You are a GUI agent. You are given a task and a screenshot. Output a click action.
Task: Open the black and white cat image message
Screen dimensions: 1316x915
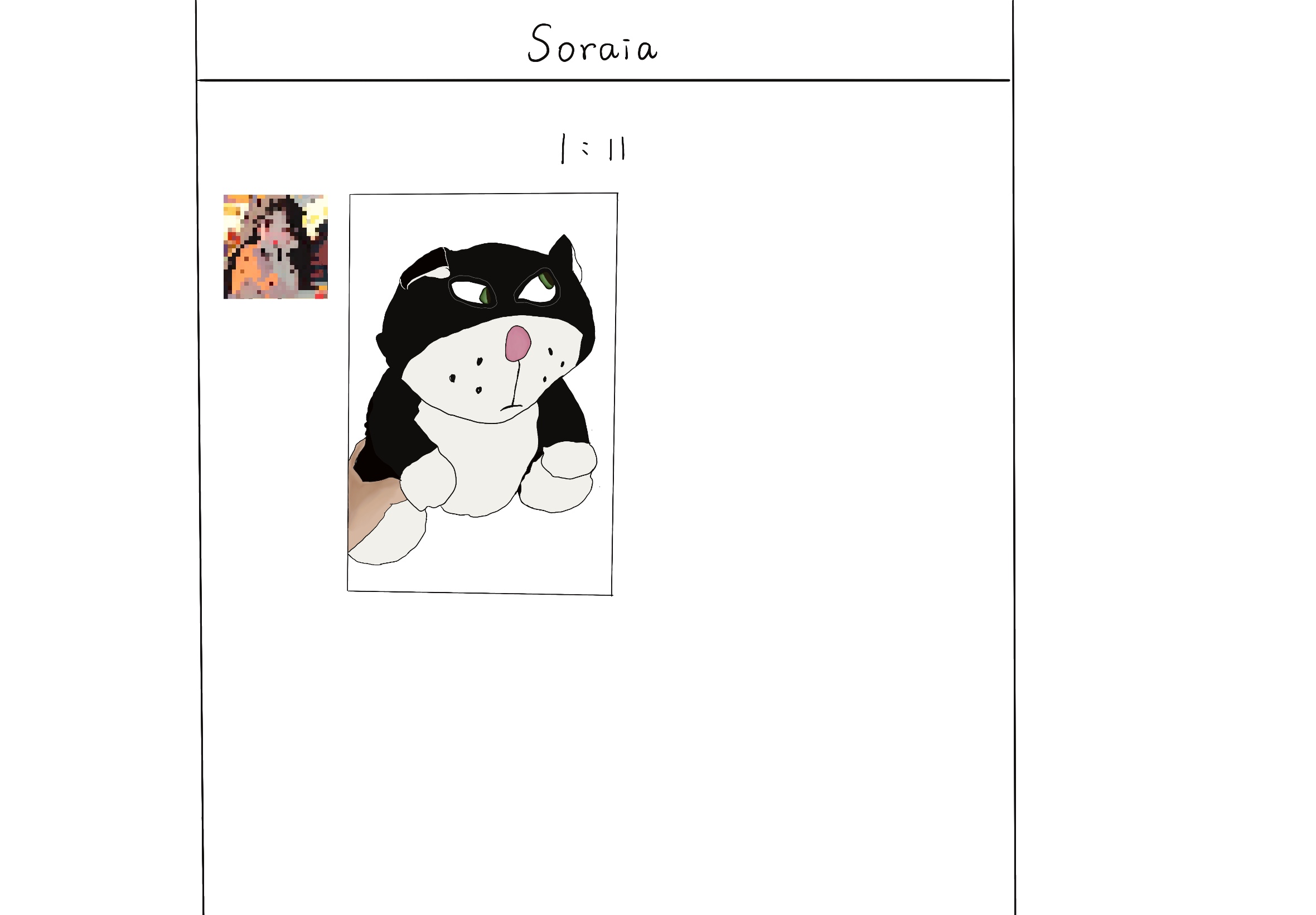click(482, 394)
